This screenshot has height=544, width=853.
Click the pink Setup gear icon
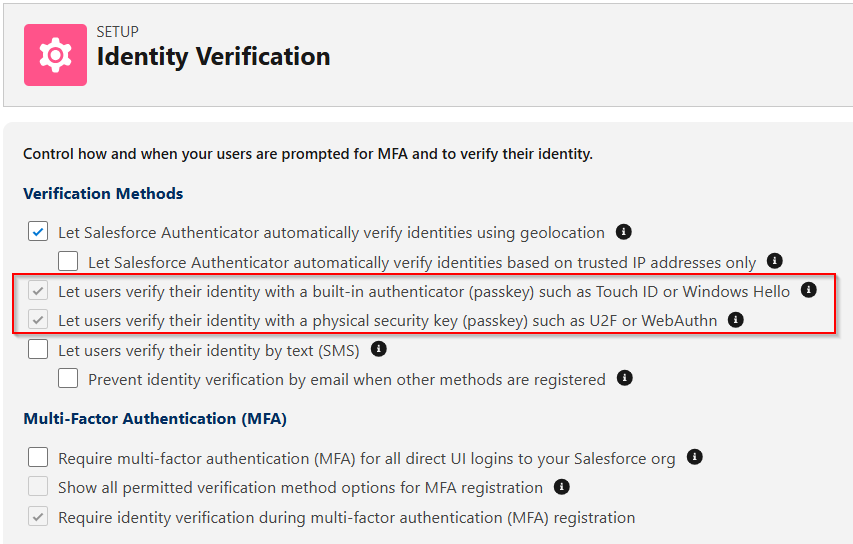coord(55,55)
